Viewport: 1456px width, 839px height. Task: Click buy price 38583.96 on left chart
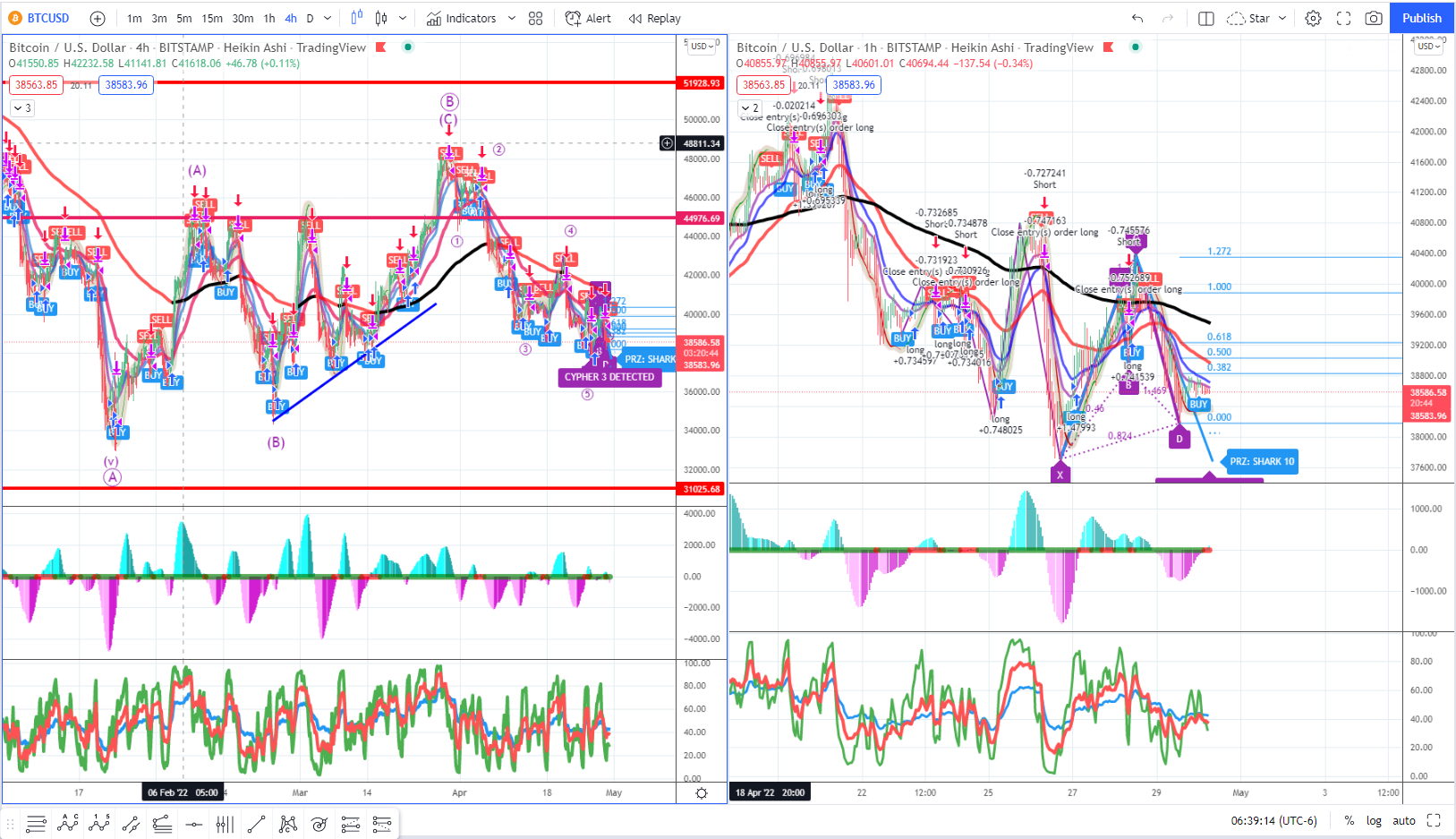click(126, 85)
